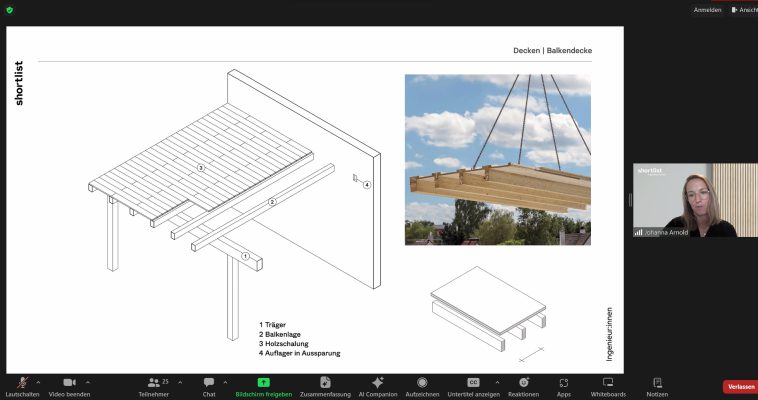
Task: Open the Ansicht view menu
Action: [744, 10]
